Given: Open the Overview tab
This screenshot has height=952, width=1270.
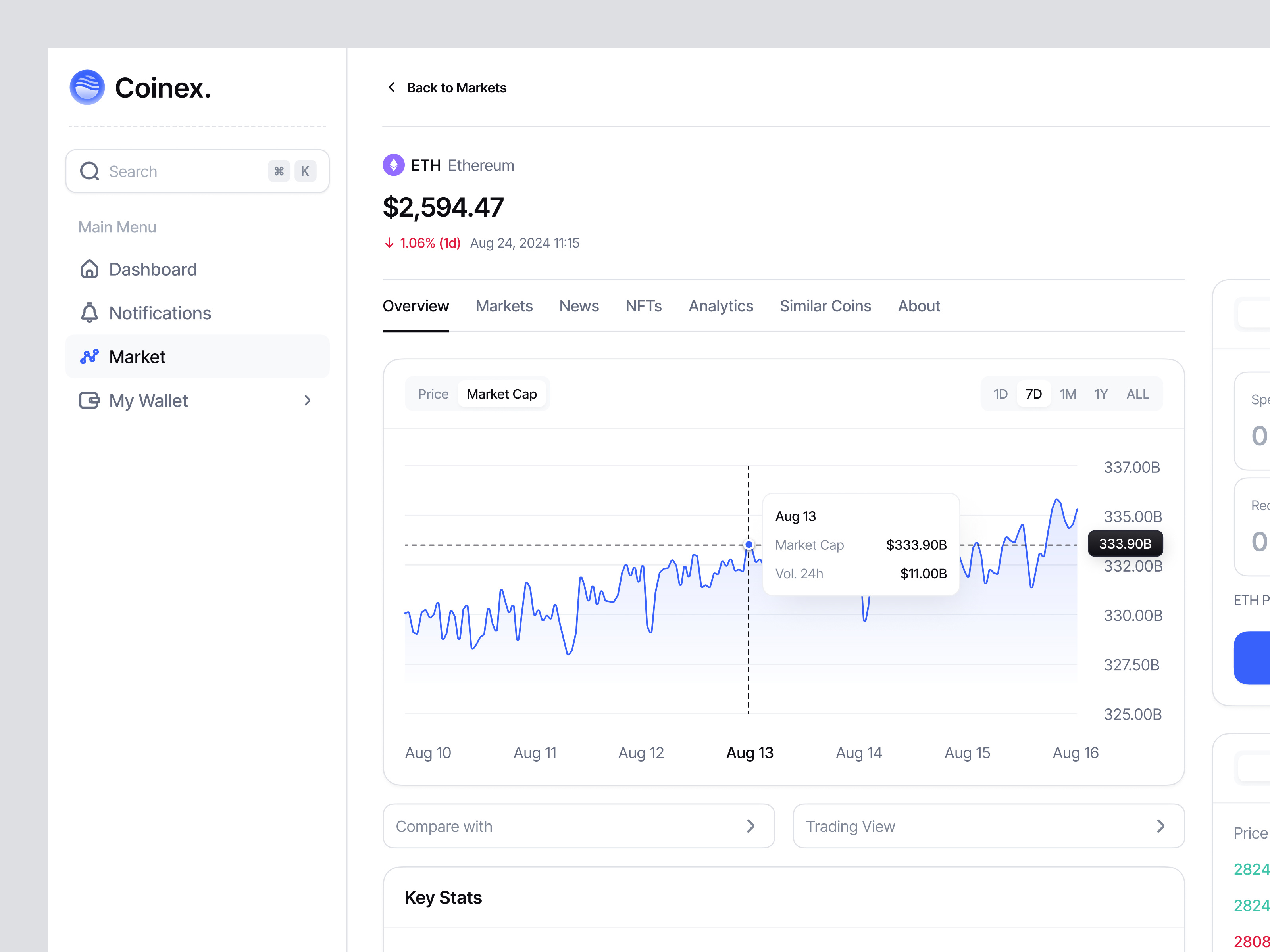Looking at the screenshot, I should [416, 307].
